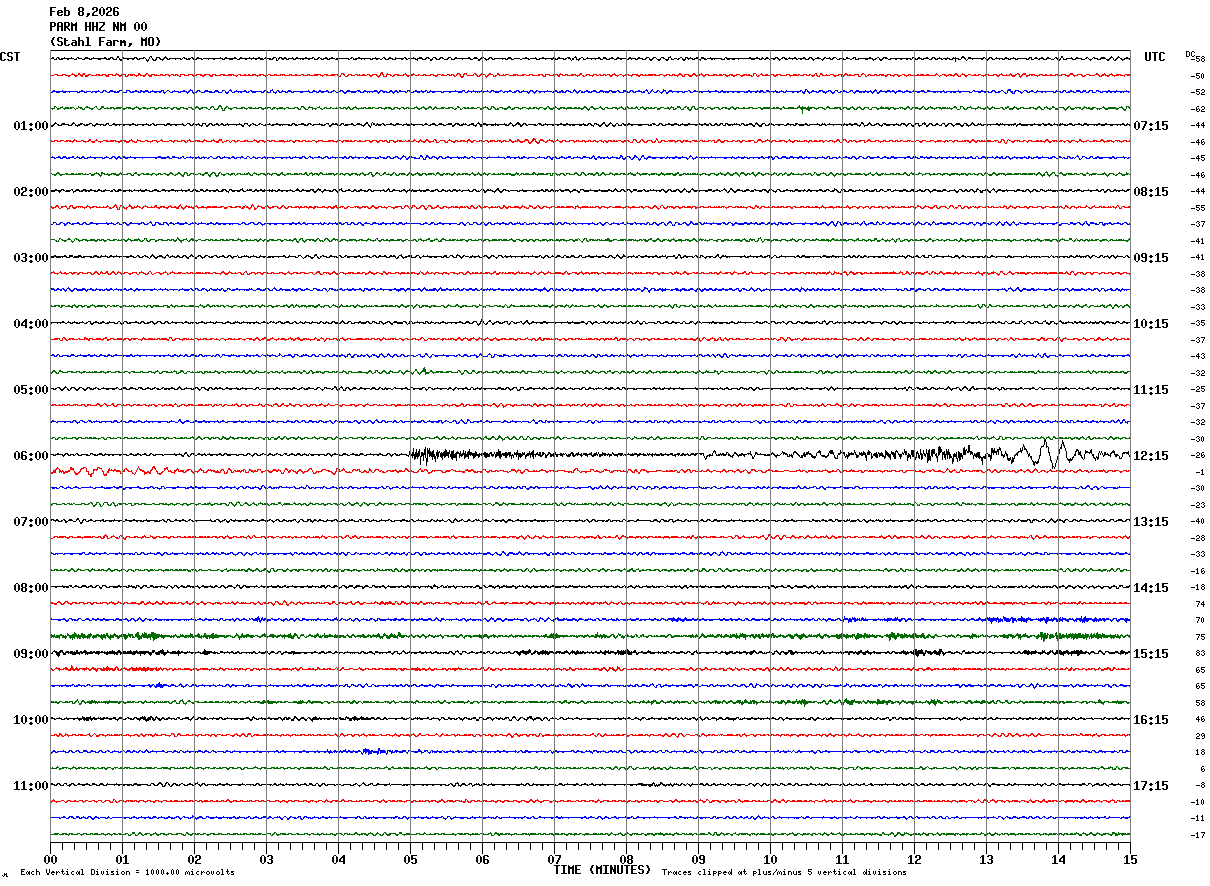The width and height of the screenshot is (1210, 886).
Task: Click the DC offset value '75'
Action: pyautogui.click(x=1200, y=637)
